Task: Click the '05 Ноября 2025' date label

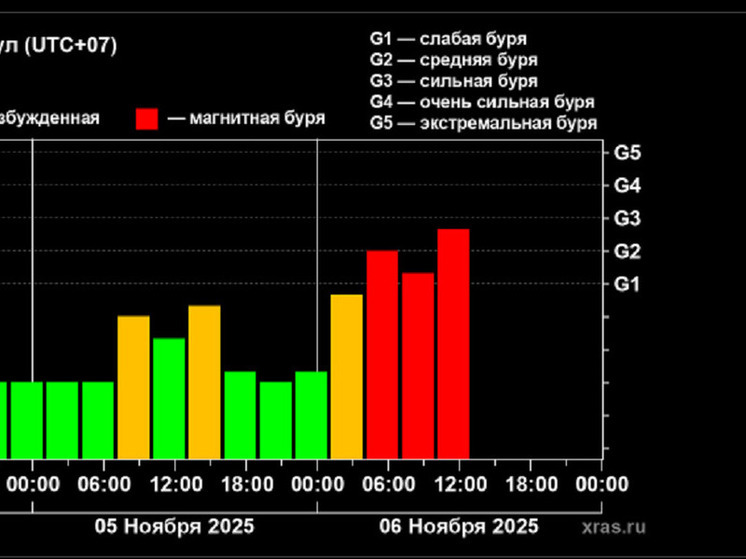Action: pyautogui.click(x=175, y=526)
